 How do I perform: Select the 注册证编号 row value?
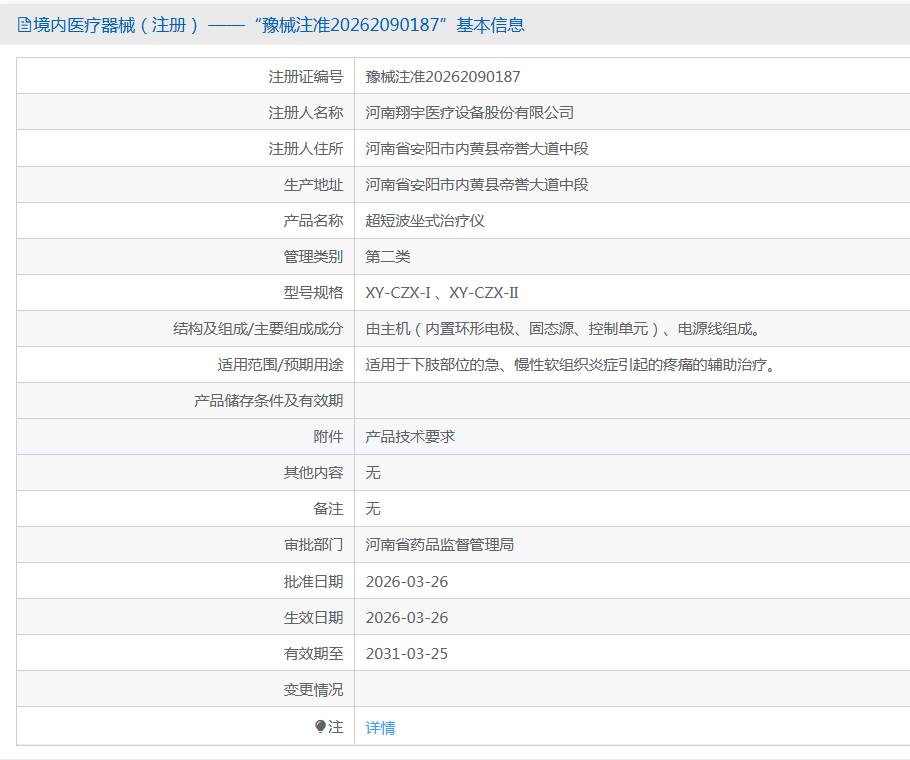click(x=441, y=75)
